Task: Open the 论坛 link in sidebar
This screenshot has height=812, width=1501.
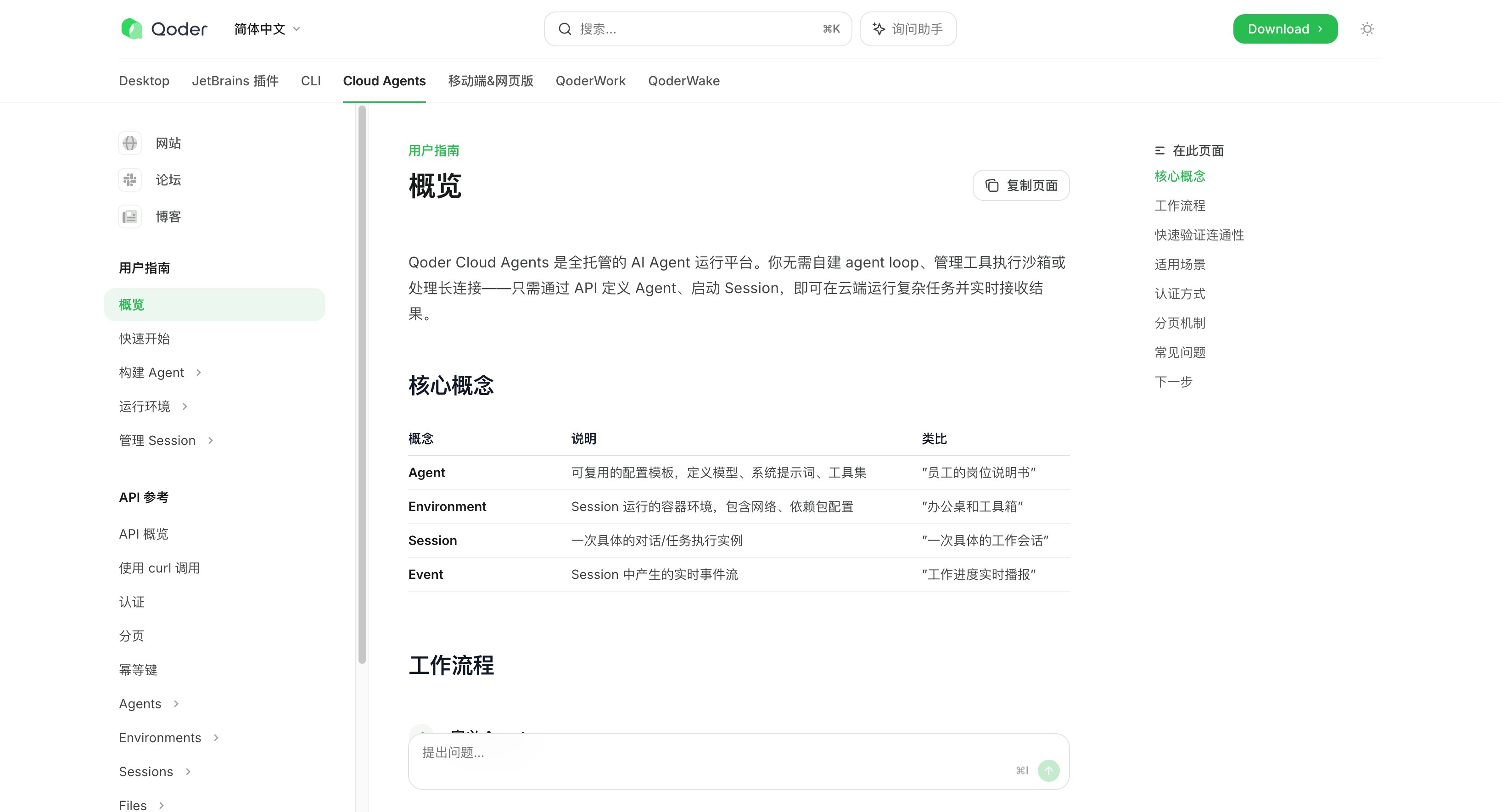Action: pyautogui.click(x=168, y=180)
